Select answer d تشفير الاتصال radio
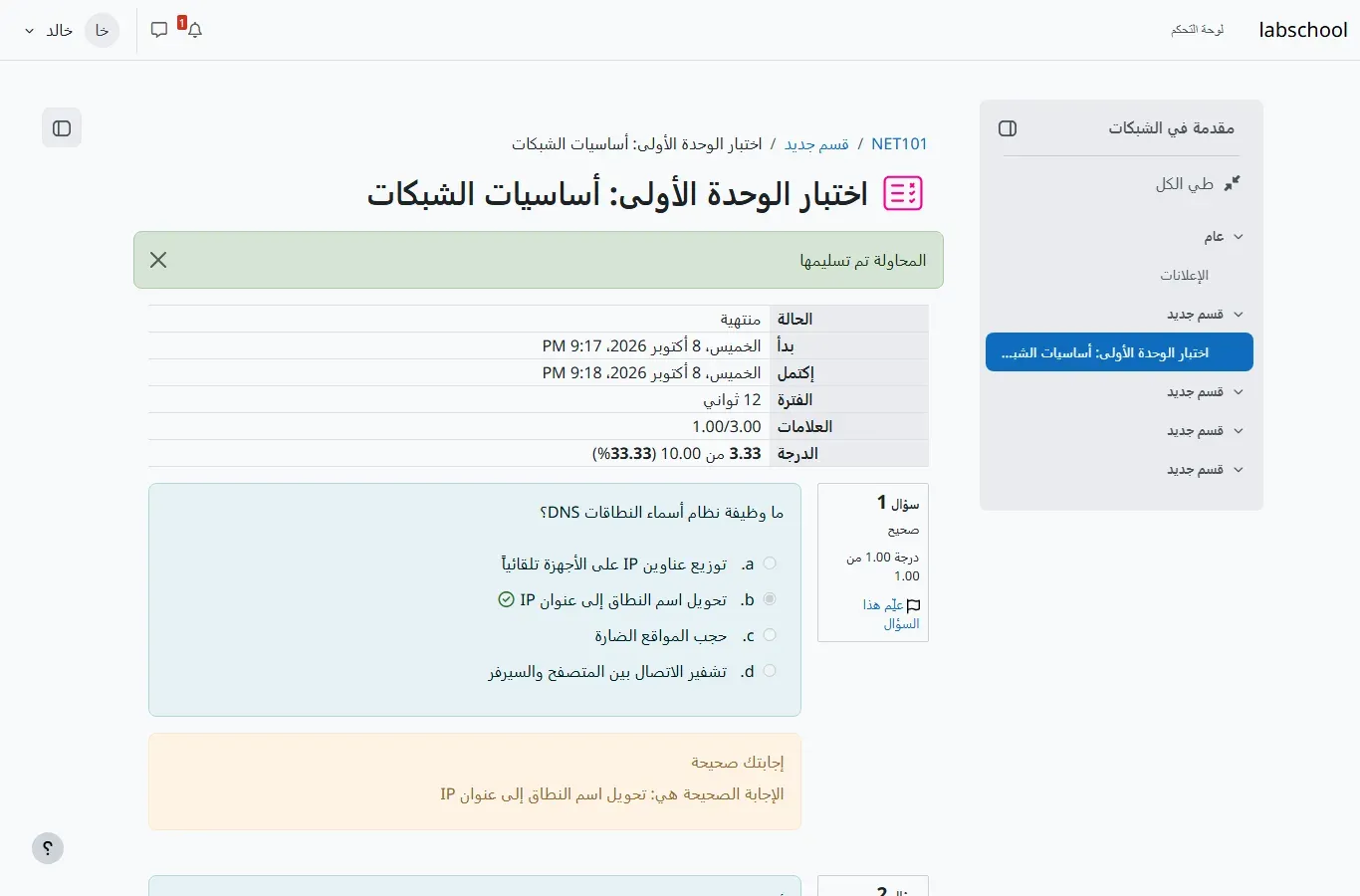 (x=770, y=671)
